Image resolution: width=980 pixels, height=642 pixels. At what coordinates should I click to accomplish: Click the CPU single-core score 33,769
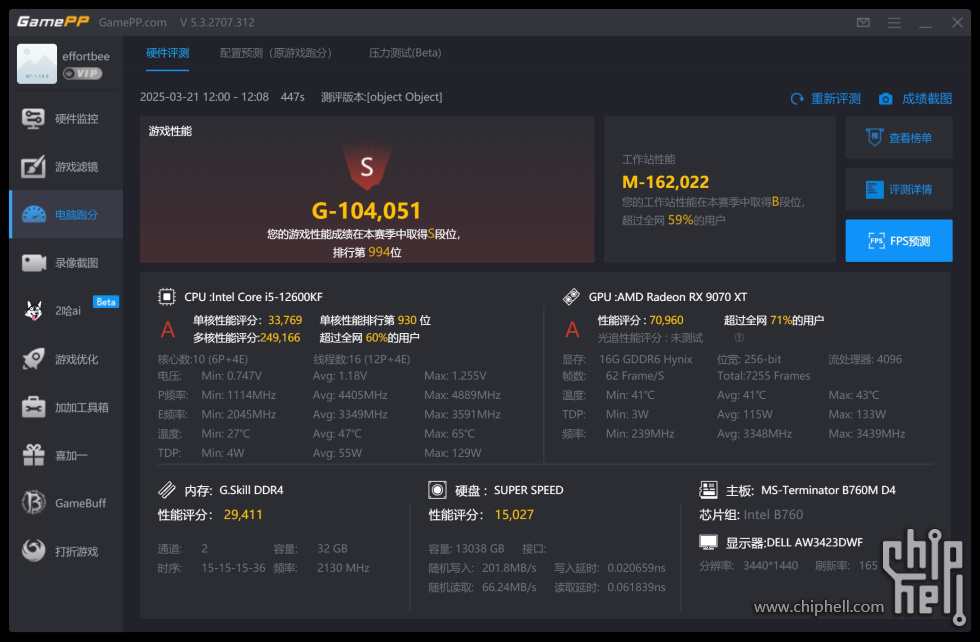(285, 320)
